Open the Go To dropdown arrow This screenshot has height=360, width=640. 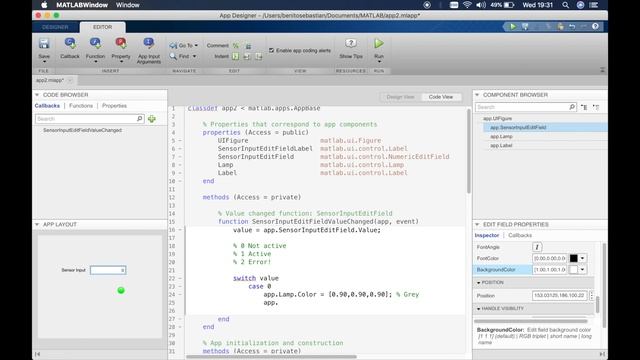pyautogui.click(x=196, y=45)
